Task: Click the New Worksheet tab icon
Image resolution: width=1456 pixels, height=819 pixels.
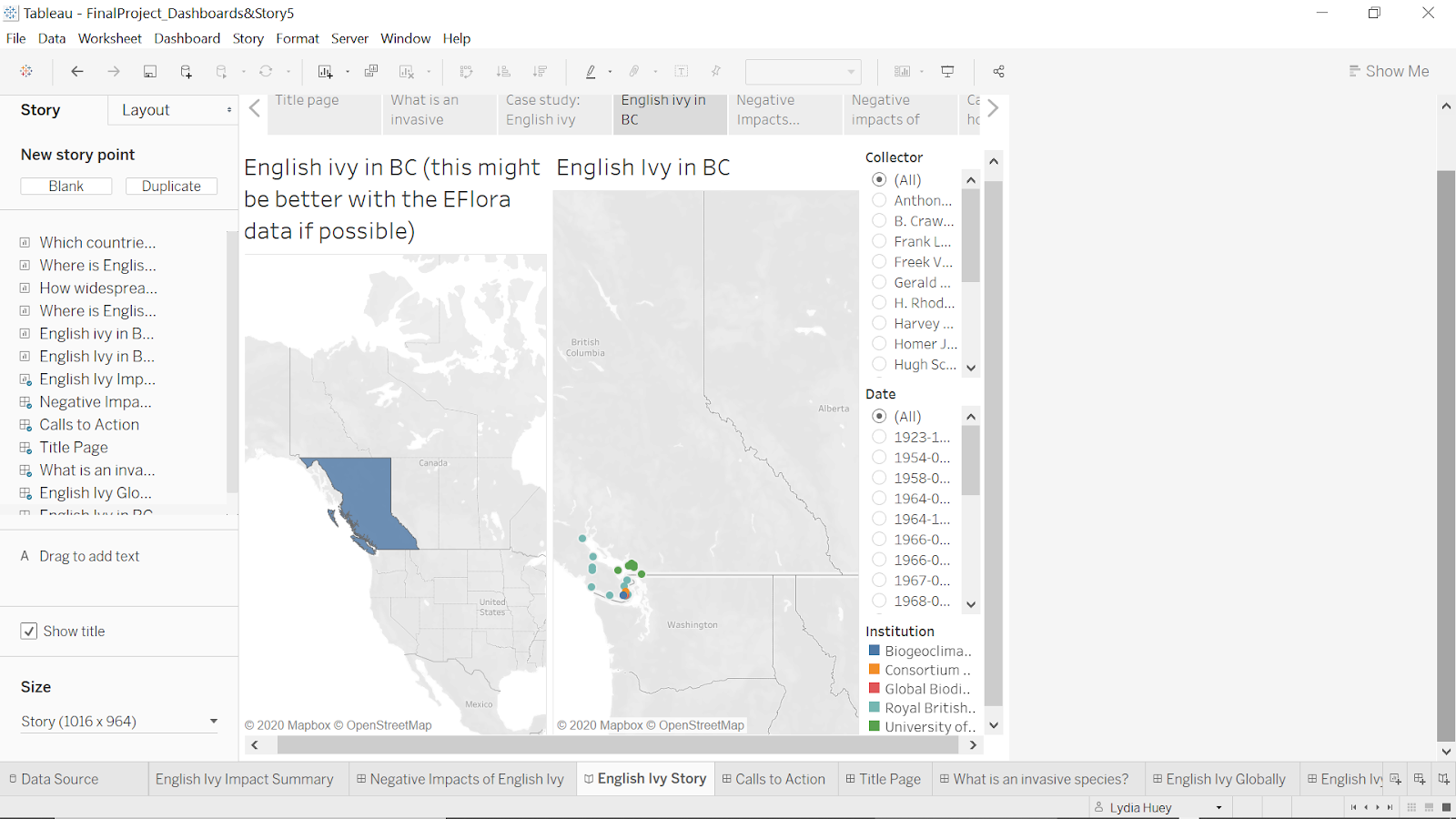Action: 1395,779
